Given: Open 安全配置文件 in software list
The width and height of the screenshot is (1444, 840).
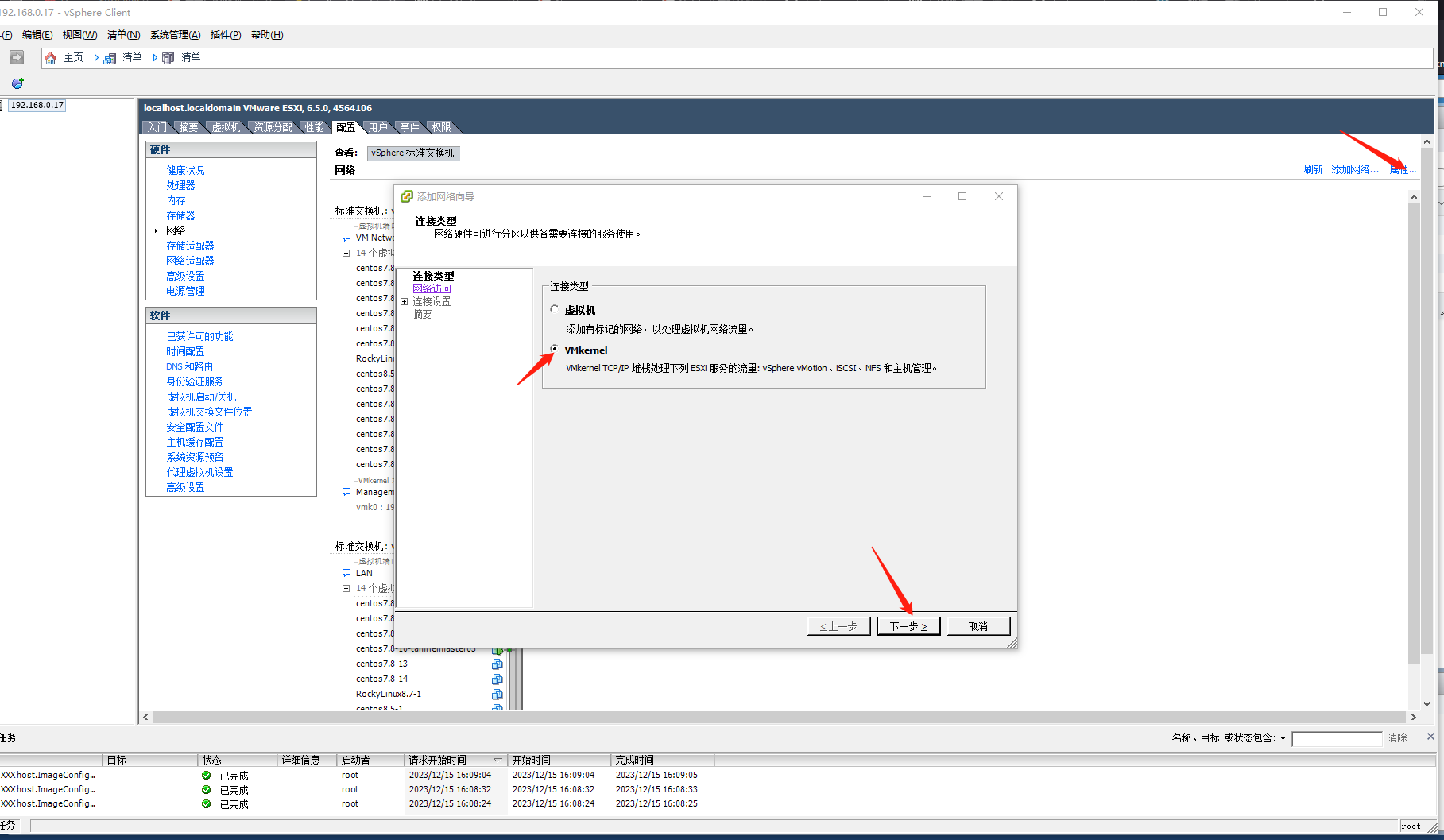Looking at the screenshot, I should 195,427.
